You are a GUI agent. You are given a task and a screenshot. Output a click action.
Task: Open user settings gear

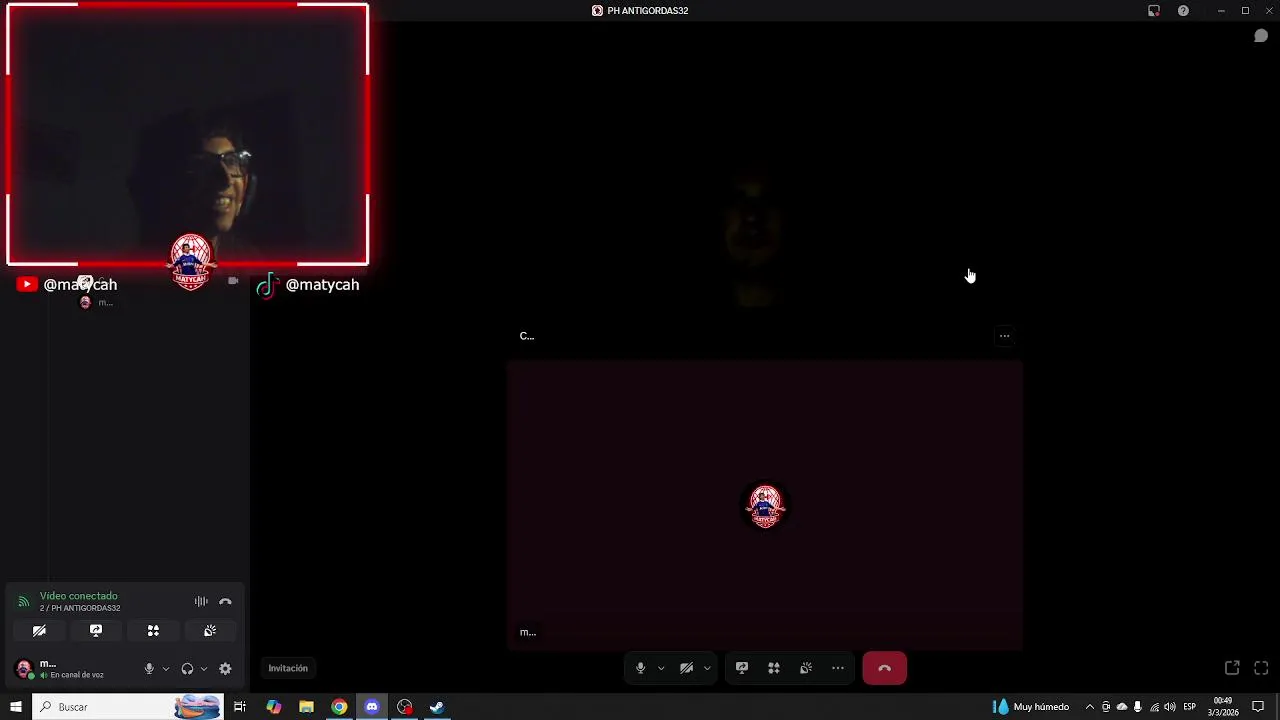225,669
